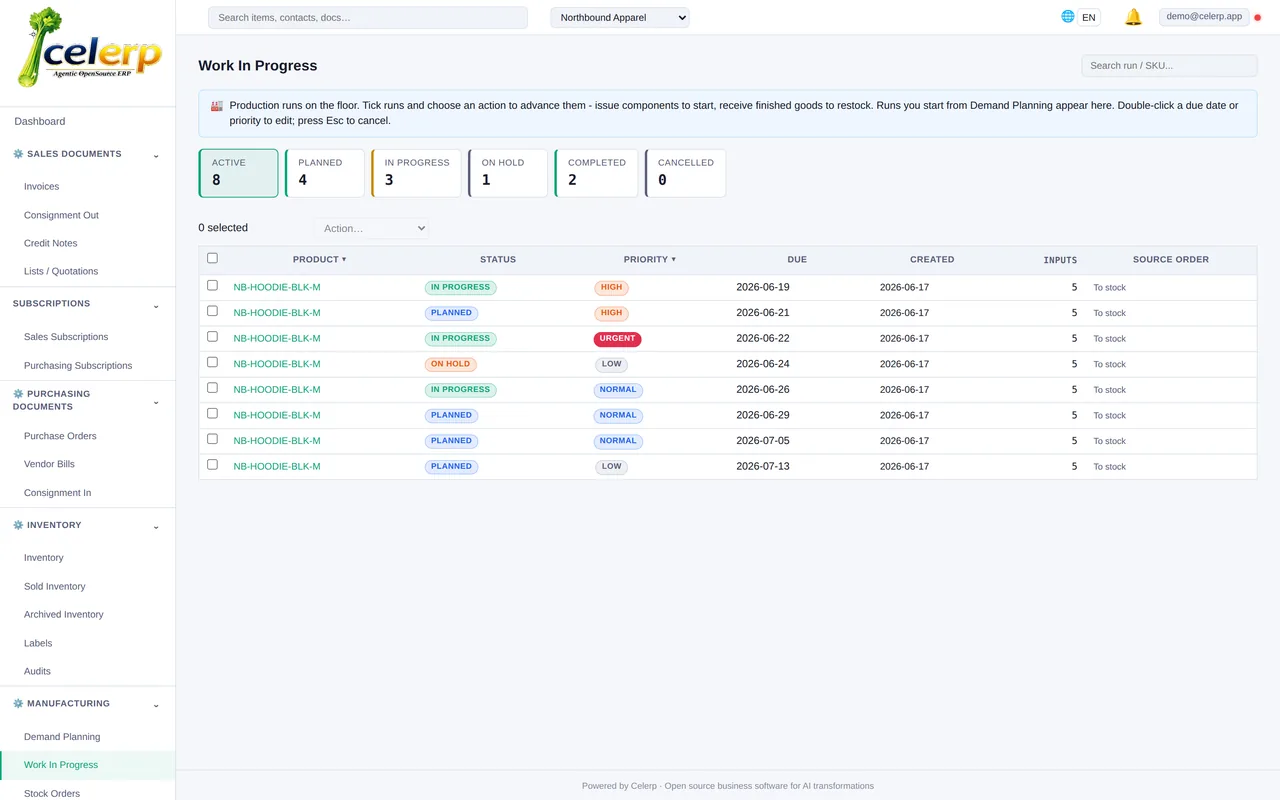
Task: Collapse the Manufacturing section chevron
Action: (156, 705)
